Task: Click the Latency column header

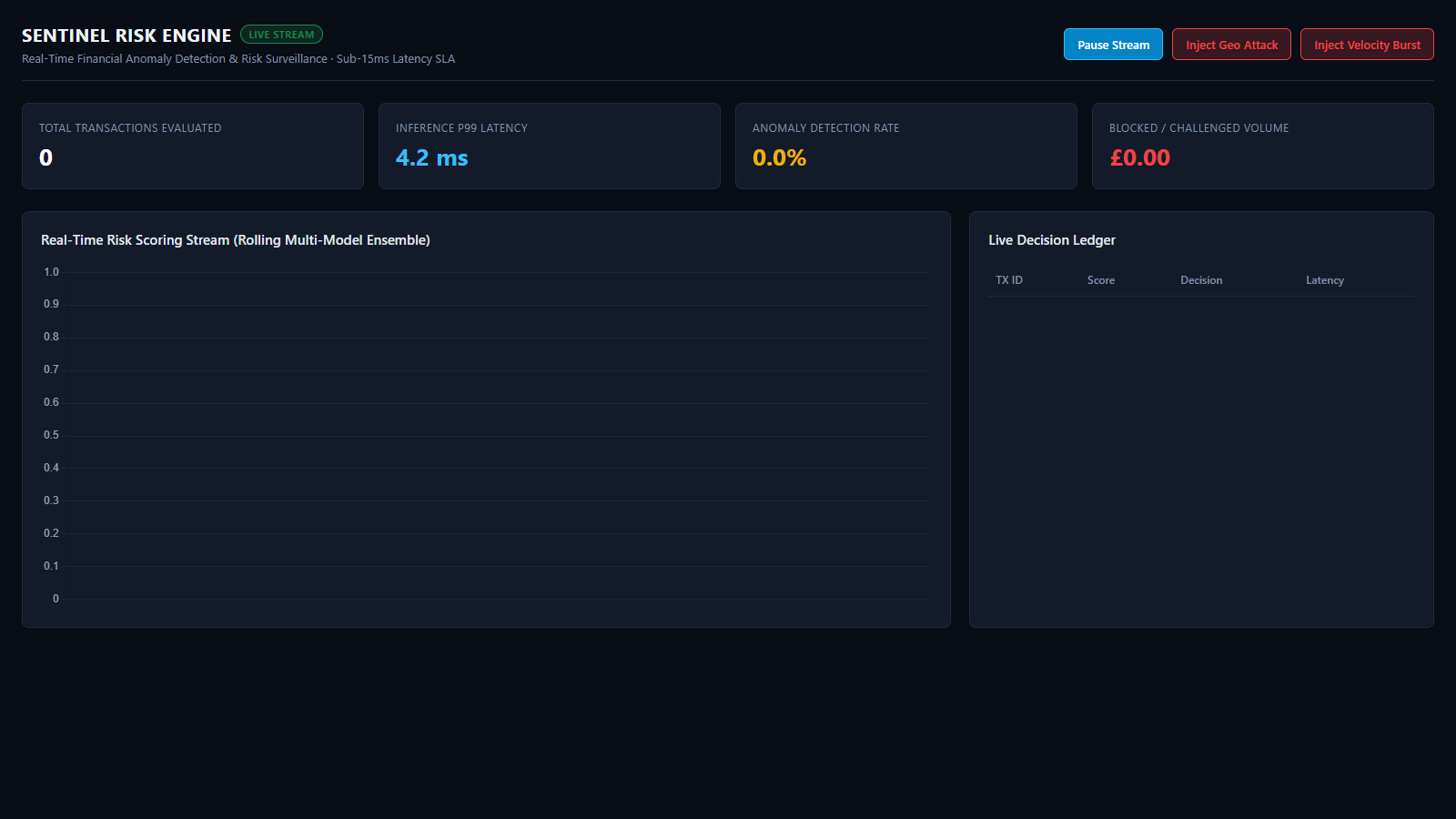Action: tap(1325, 280)
